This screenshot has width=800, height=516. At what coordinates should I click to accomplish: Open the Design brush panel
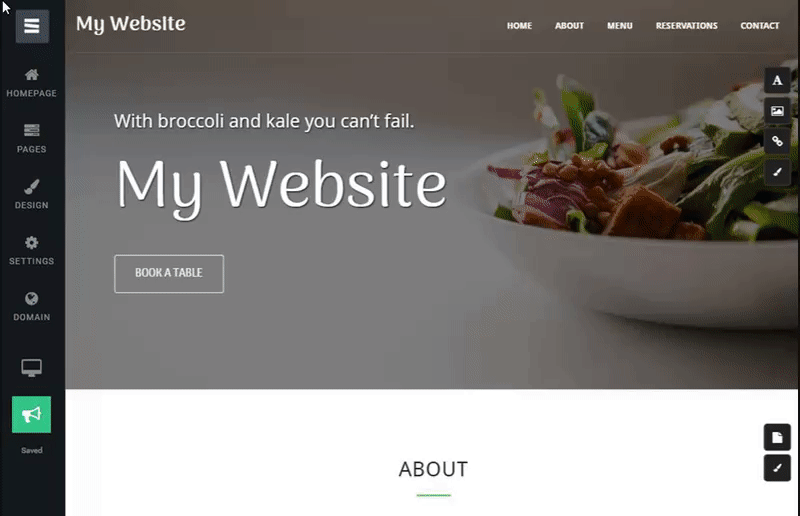pos(32,194)
